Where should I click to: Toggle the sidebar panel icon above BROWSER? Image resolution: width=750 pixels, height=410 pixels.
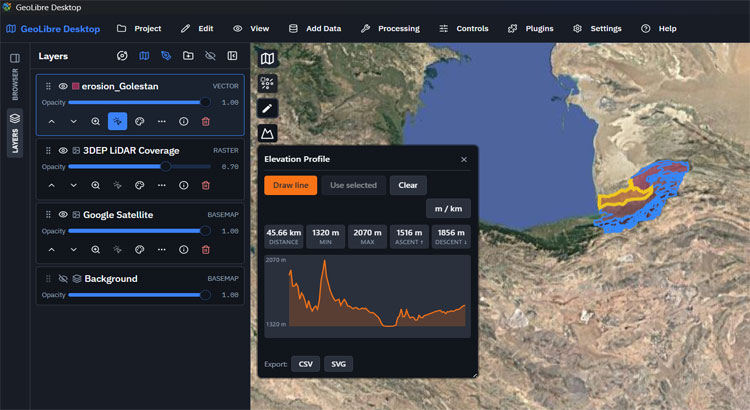[15, 58]
